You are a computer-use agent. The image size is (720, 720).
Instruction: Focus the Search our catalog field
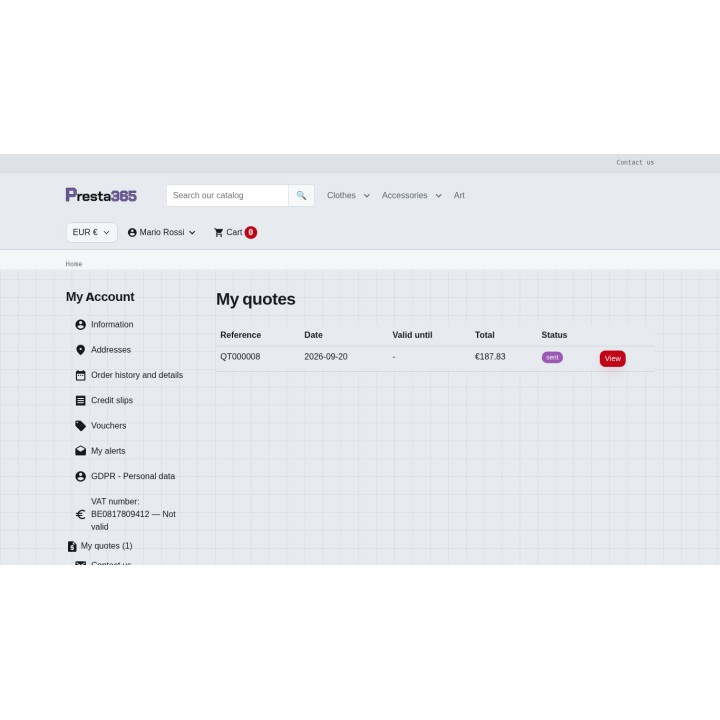click(x=227, y=196)
